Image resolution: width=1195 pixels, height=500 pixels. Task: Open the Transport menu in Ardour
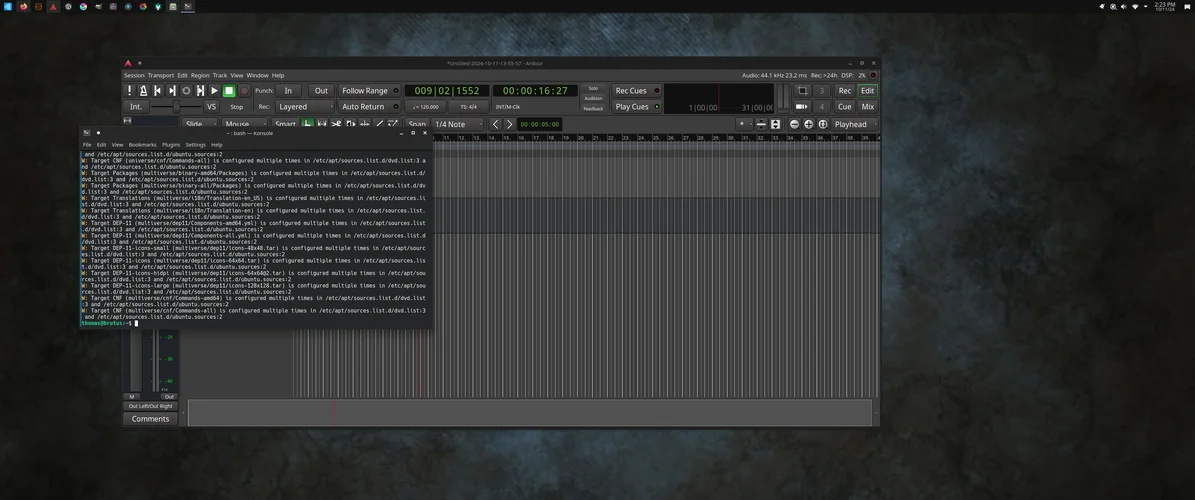160,75
